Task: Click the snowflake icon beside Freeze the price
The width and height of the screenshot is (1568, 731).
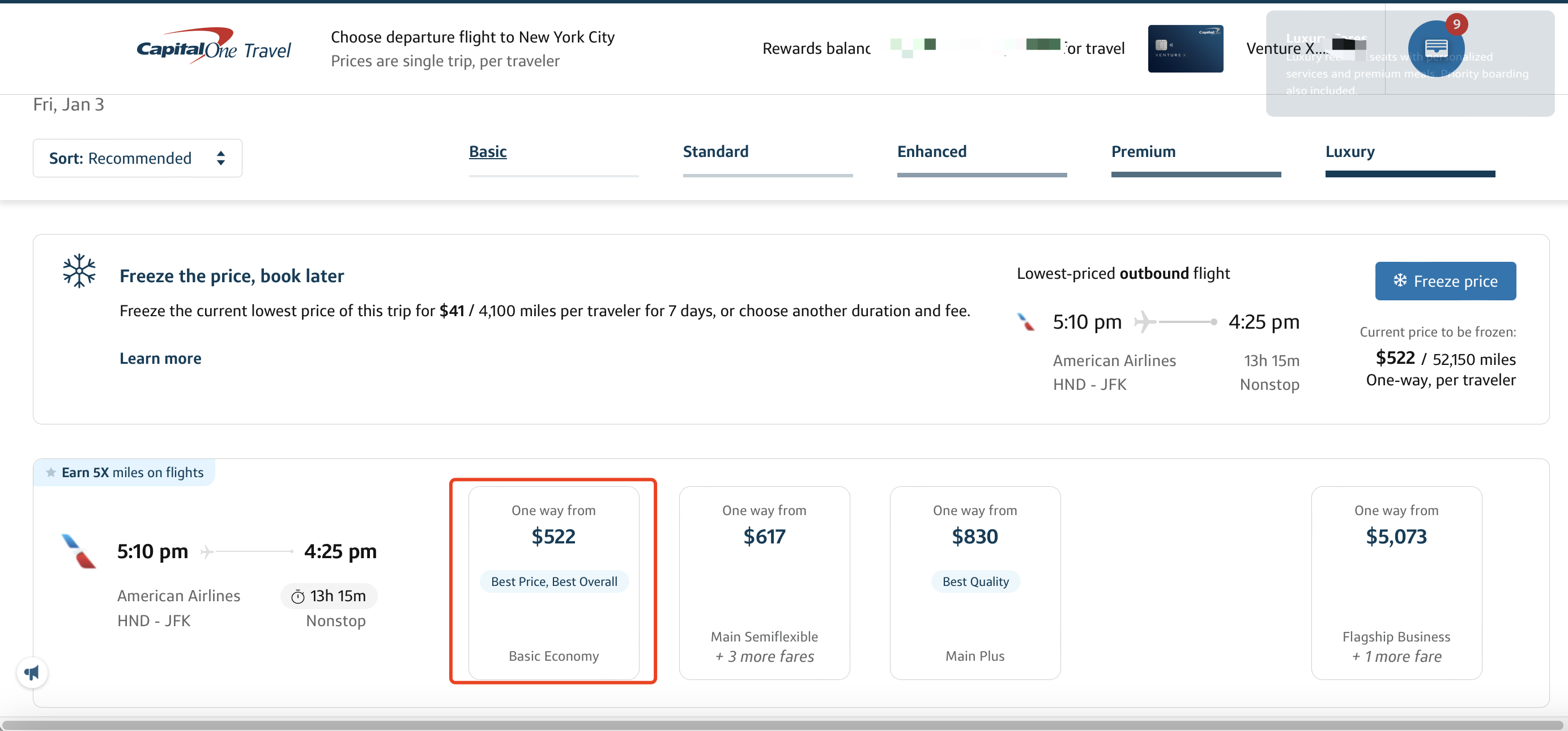Action: [80, 271]
